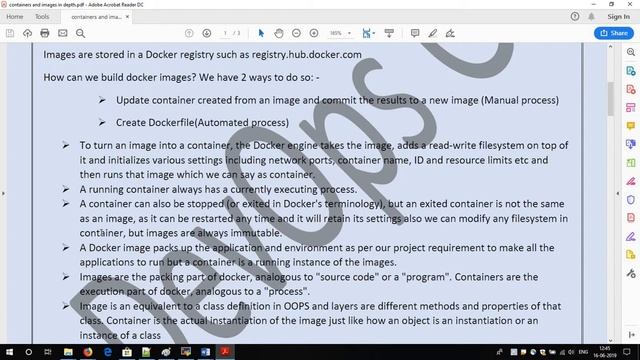
Task: Click Sign In link
Action: coord(618,17)
